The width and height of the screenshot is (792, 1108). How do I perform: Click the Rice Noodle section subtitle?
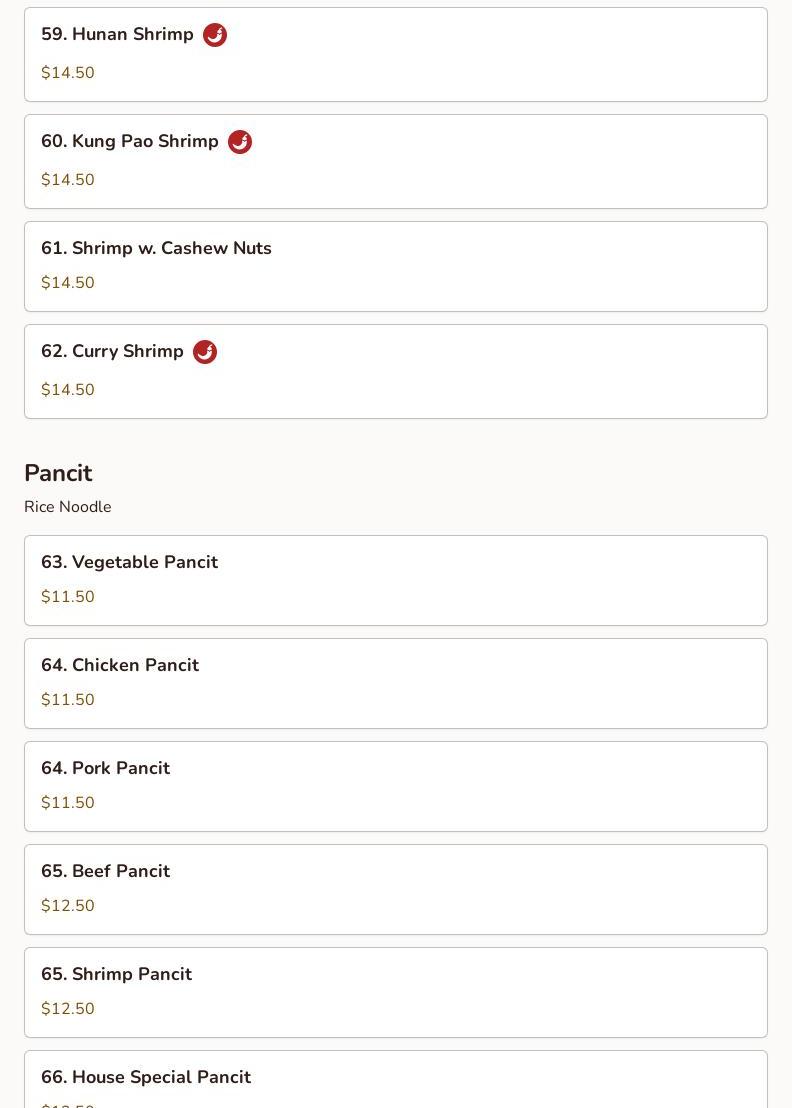[68, 507]
